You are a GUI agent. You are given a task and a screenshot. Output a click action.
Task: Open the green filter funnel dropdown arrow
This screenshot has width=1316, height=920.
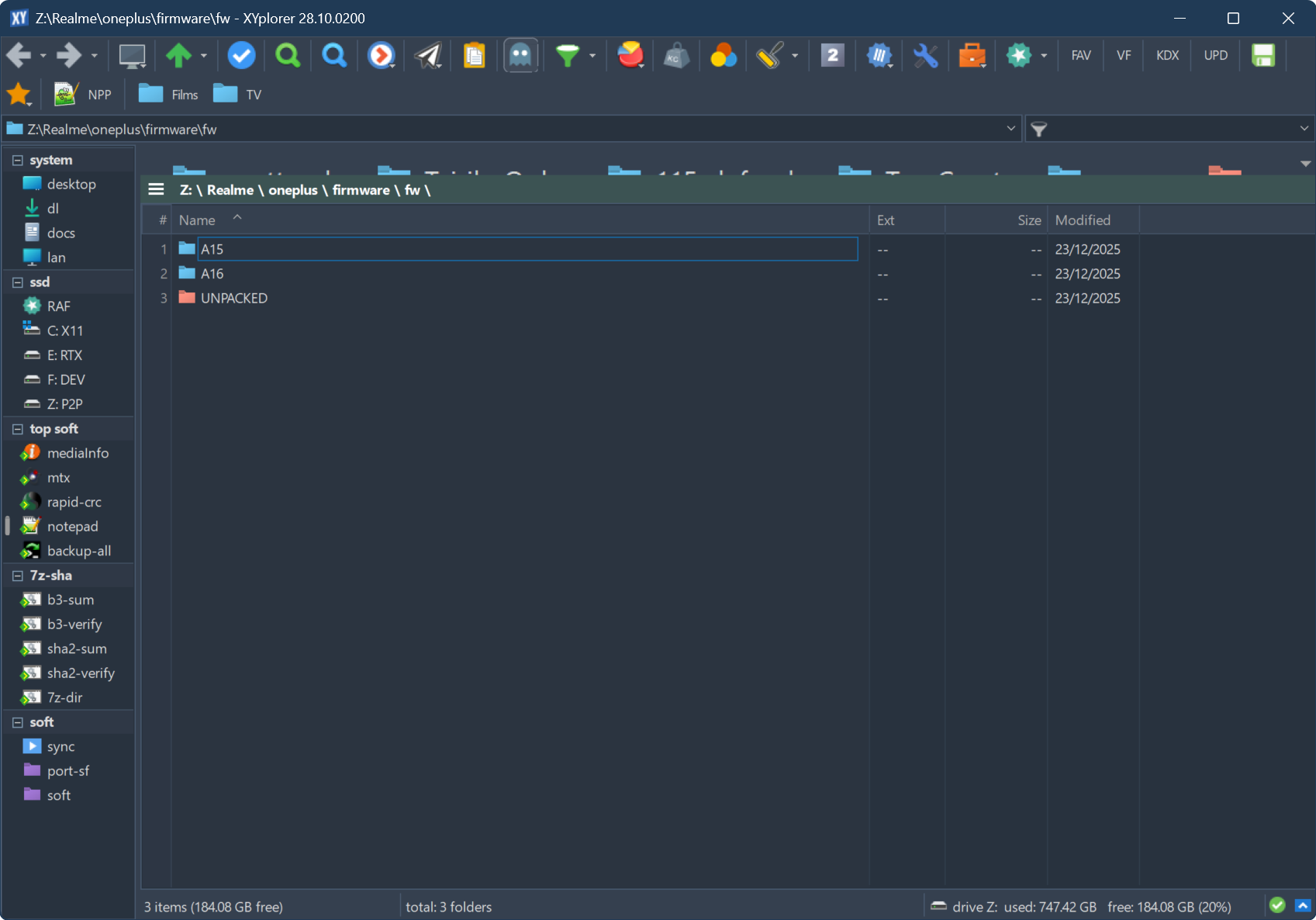[592, 56]
